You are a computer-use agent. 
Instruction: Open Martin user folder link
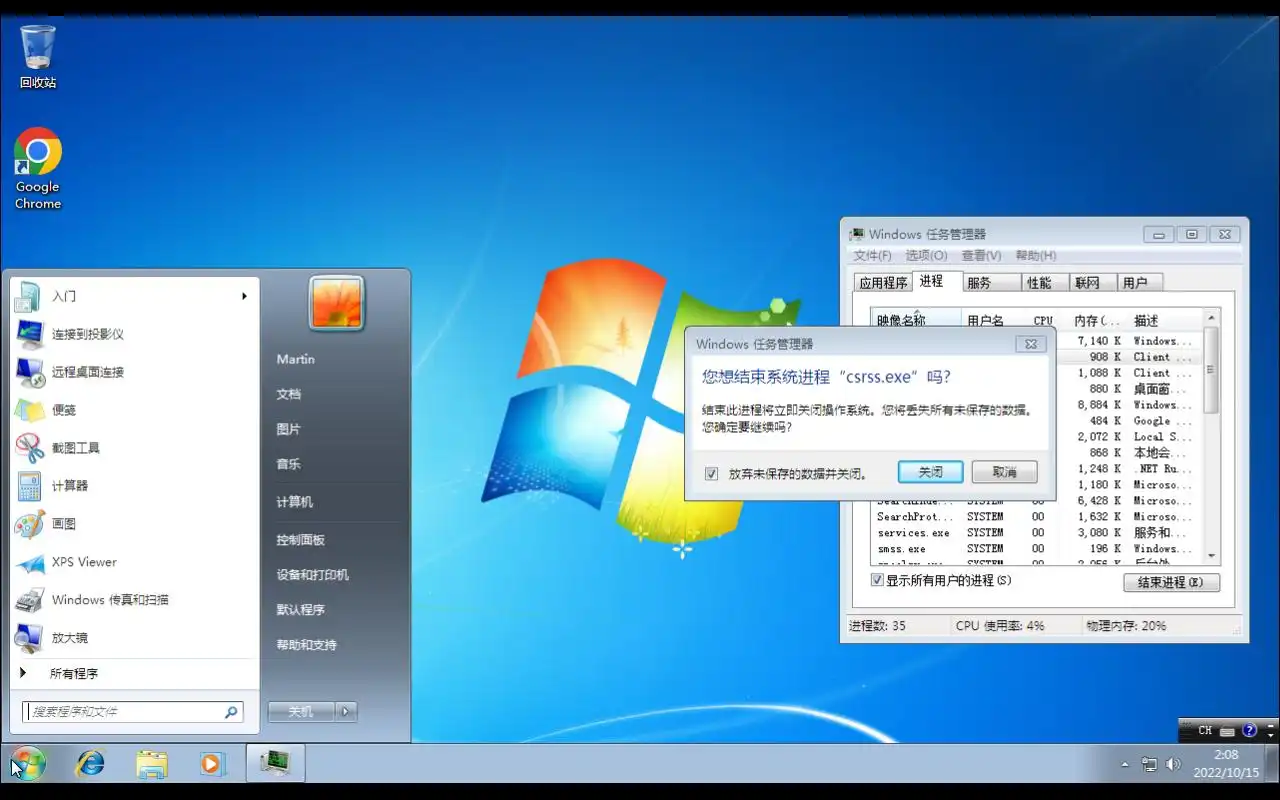pos(295,359)
